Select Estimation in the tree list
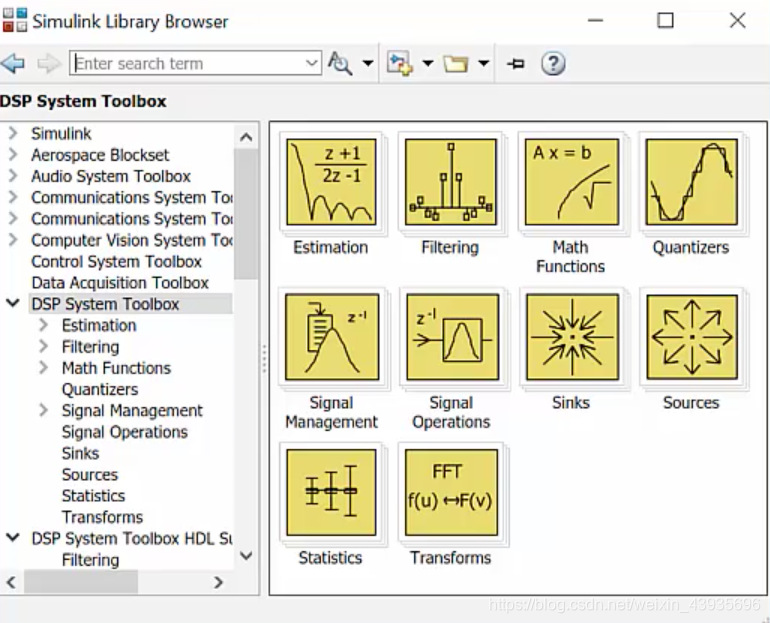 click(x=99, y=325)
